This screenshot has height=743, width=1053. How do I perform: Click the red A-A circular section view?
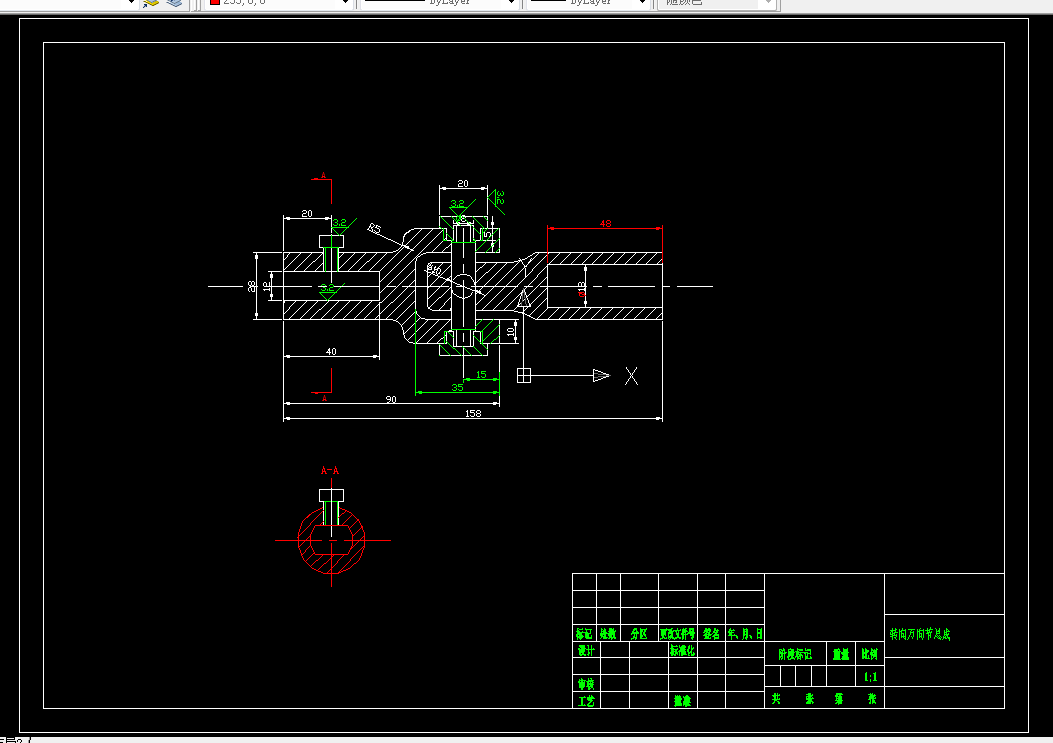pos(331,540)
